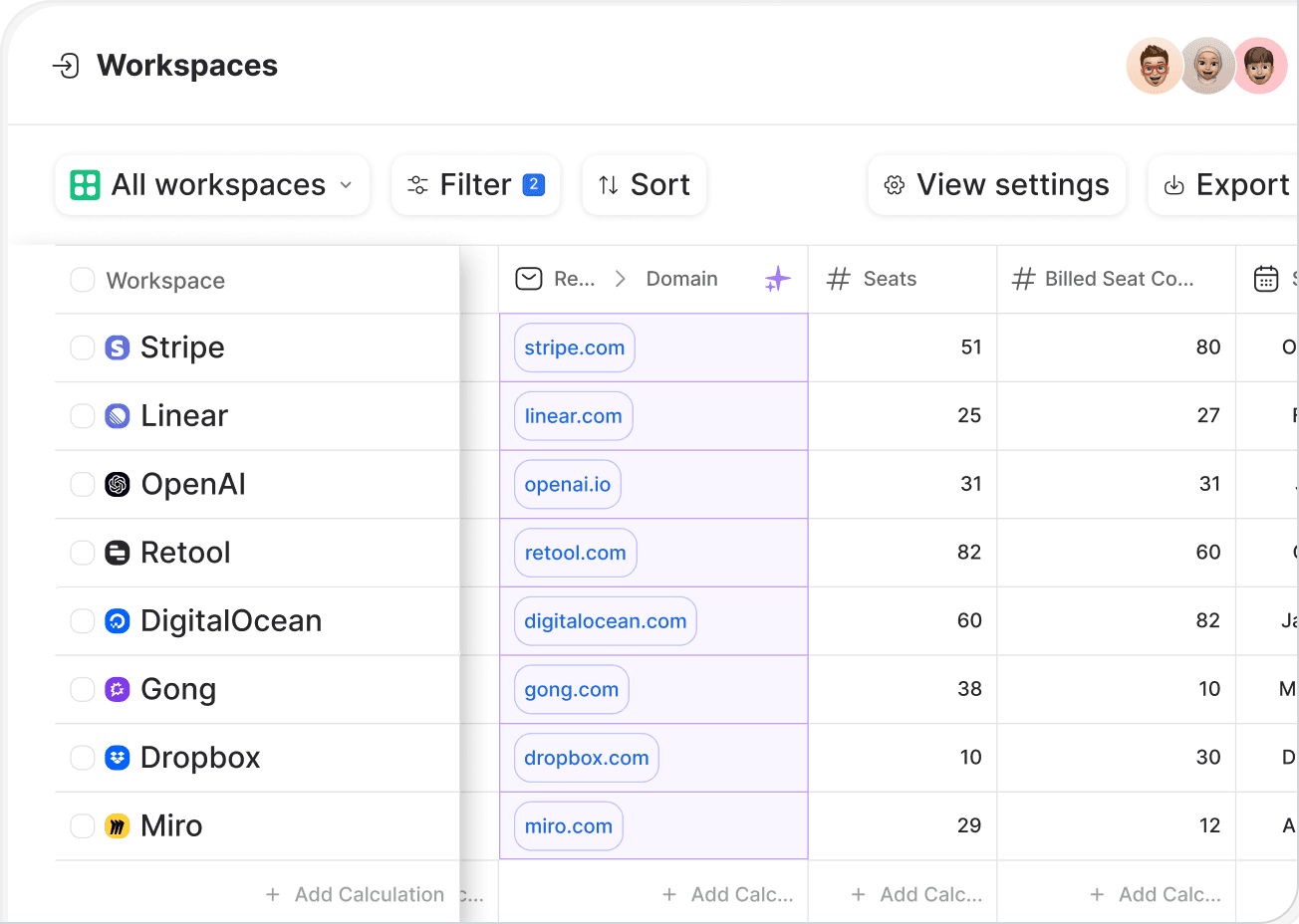
Task: Open the first avatar with glasses
Action: click(x=1155, y=66)
